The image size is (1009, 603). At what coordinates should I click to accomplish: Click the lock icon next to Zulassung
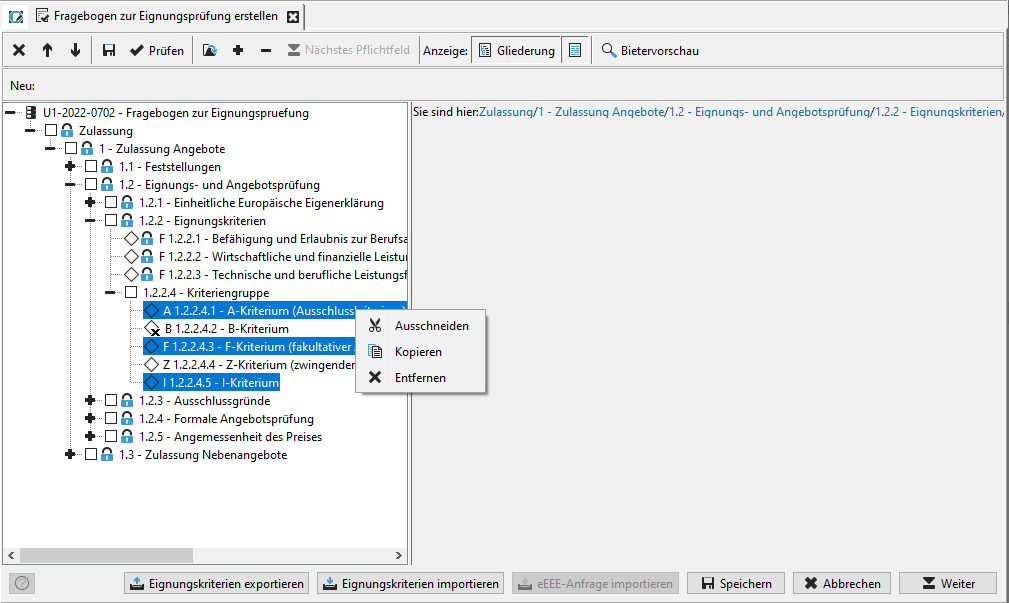point(67,131)
